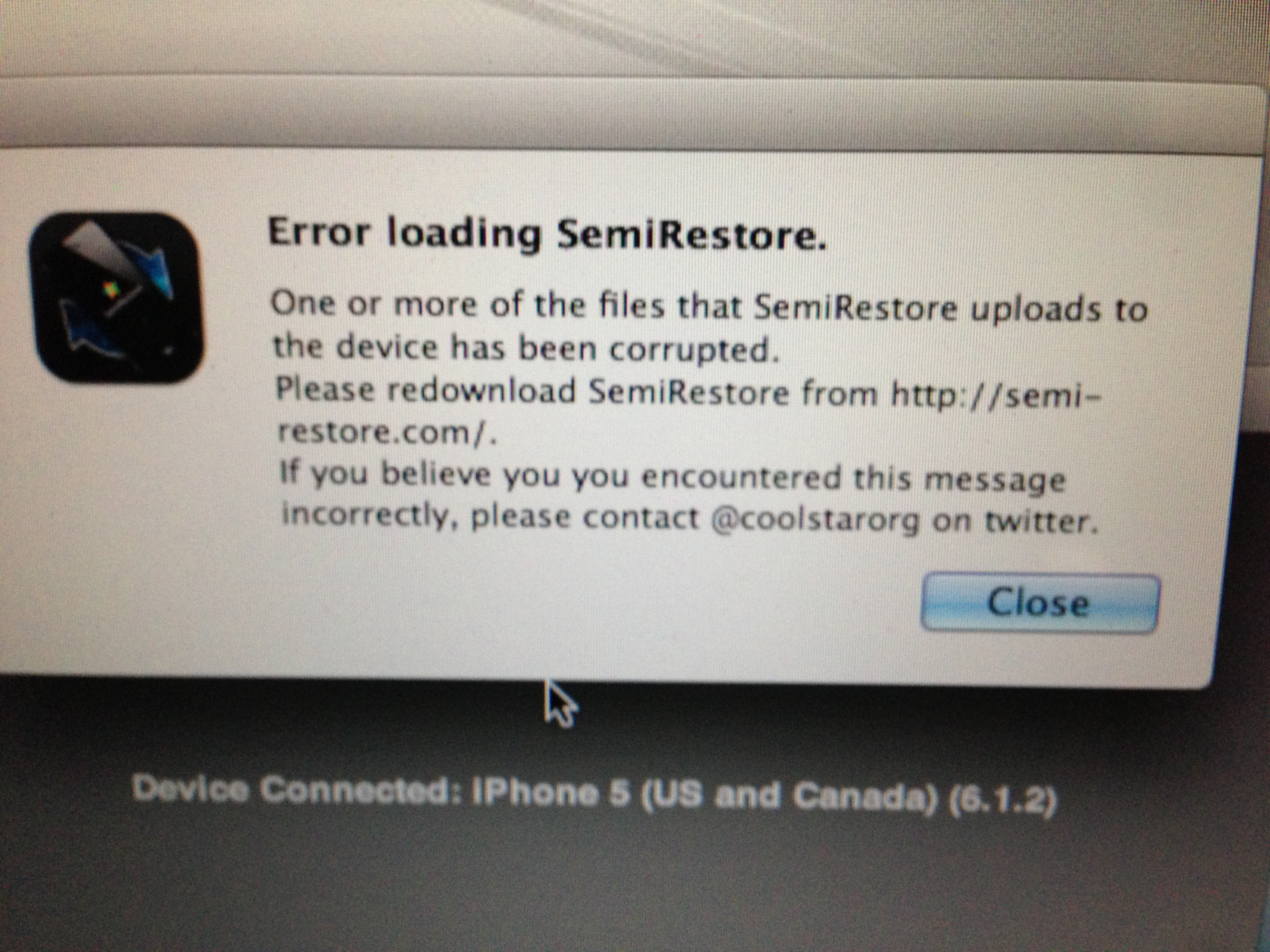Viewport: 1270px width, 952px height.
Task: Click the 'Please redownload SemiRestore' text
Action: tap(532, 391)
